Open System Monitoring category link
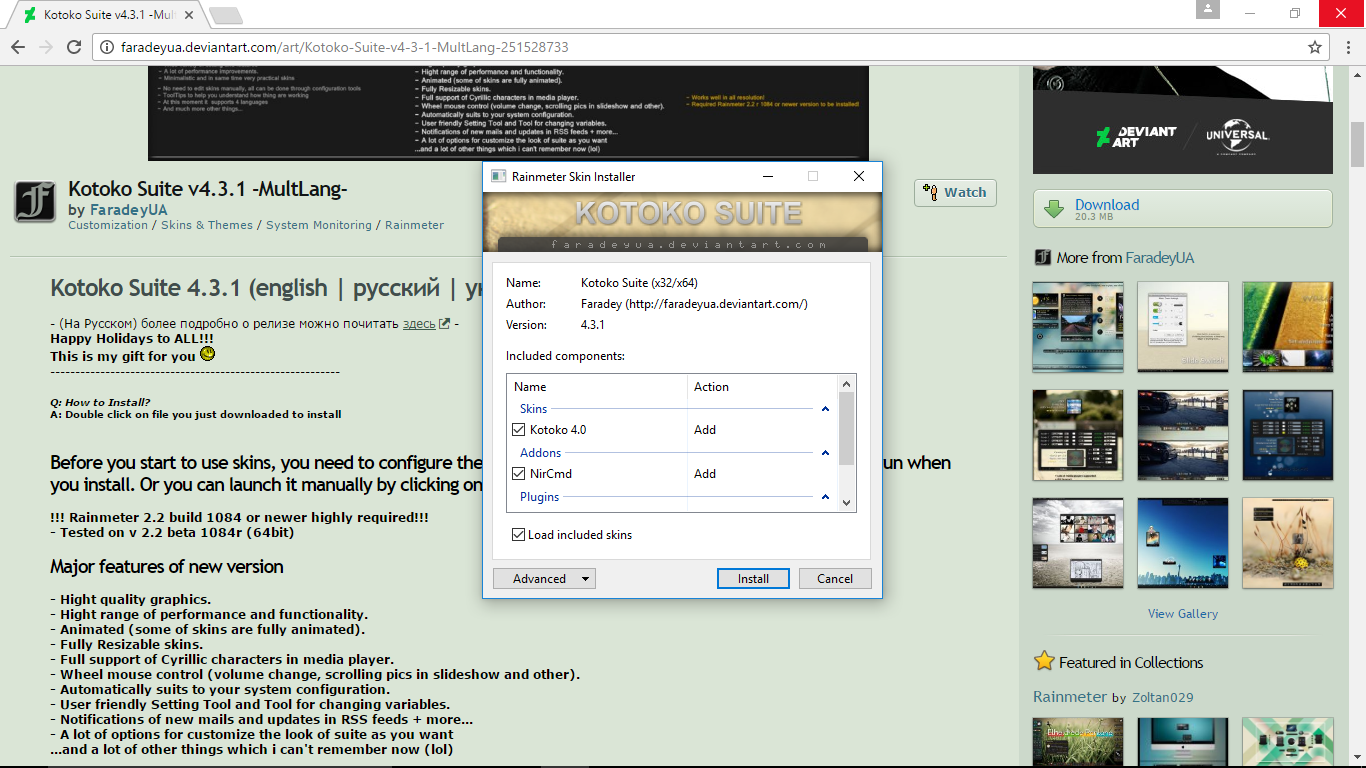 click(319, 225)
